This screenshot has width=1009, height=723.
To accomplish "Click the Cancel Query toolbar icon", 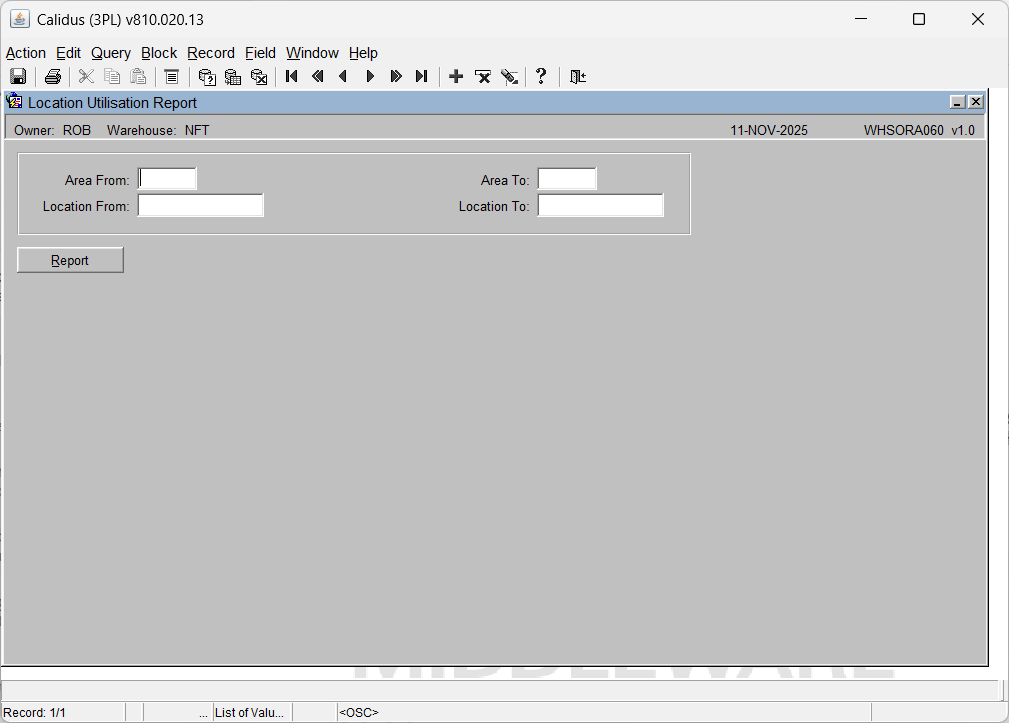I will point(259,77).
